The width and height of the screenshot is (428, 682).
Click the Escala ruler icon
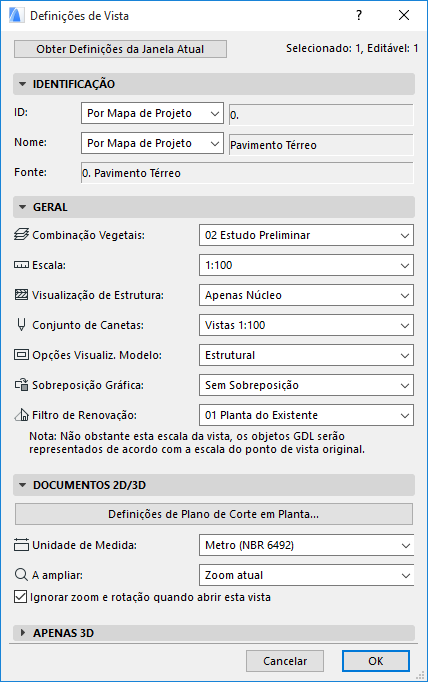21,265
